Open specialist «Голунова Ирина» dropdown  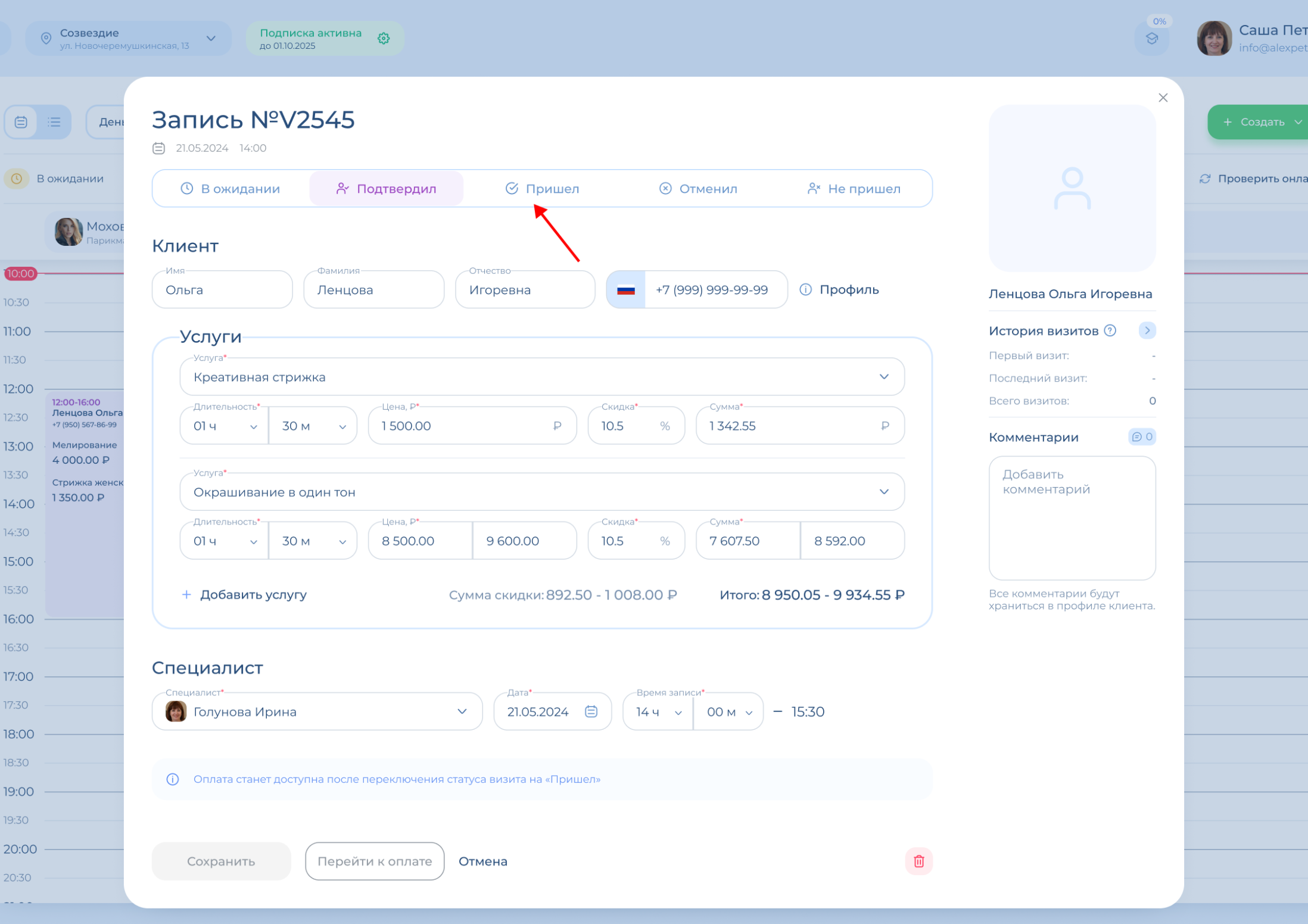click(x=462, y=711)
